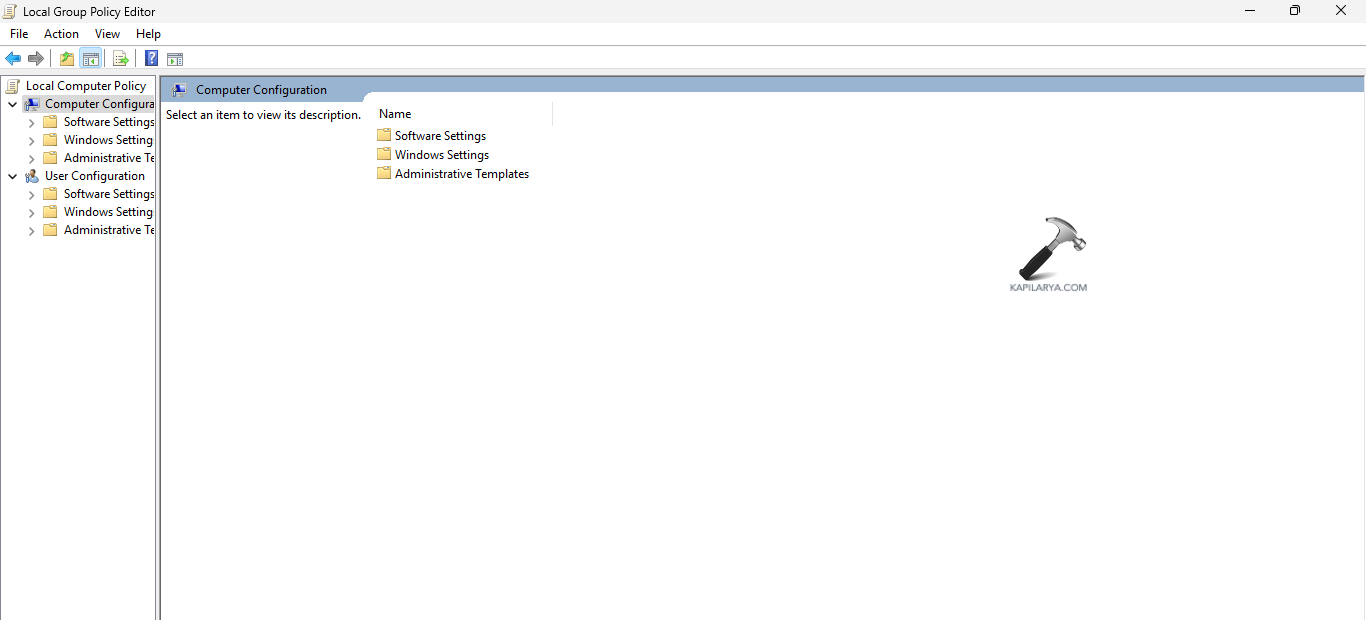
Task: Open the File menu
Action: click(19, 34)
